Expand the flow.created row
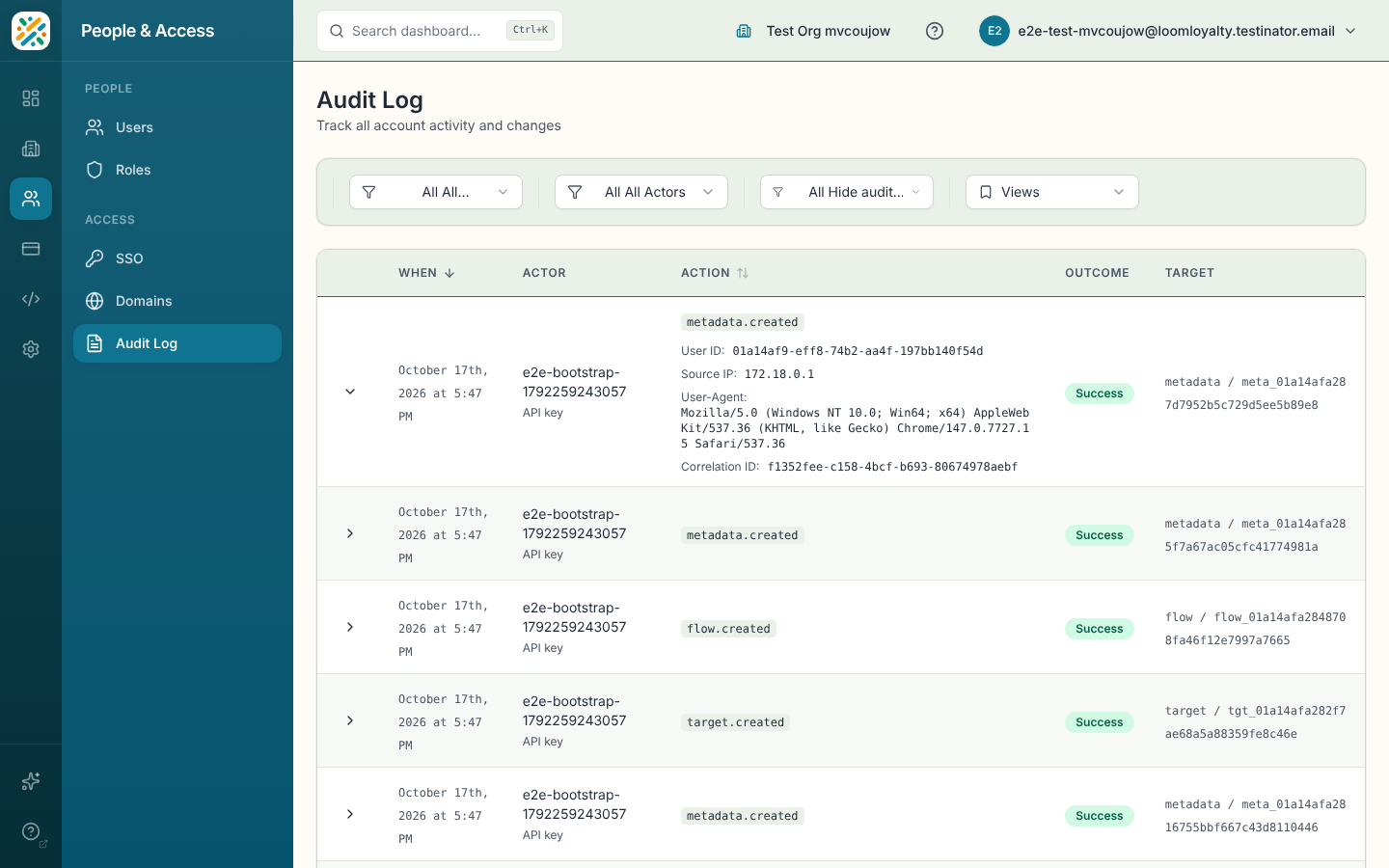Viewport: 1389px width, 868px height. point(350,627)
